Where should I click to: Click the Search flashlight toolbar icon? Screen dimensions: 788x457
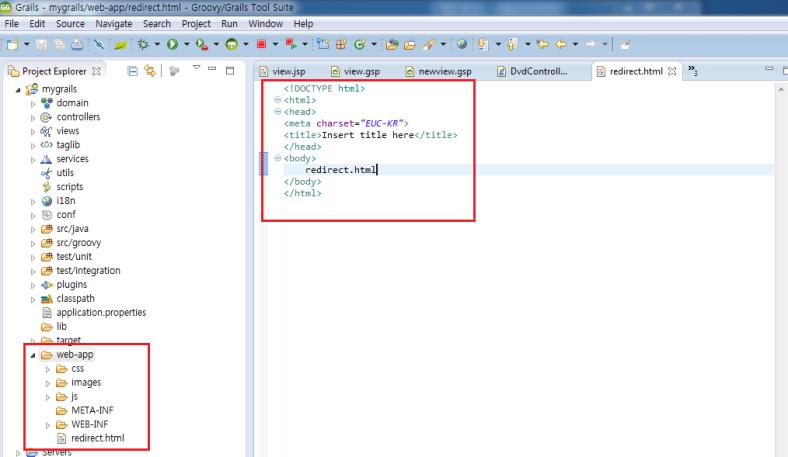(429, 45)
